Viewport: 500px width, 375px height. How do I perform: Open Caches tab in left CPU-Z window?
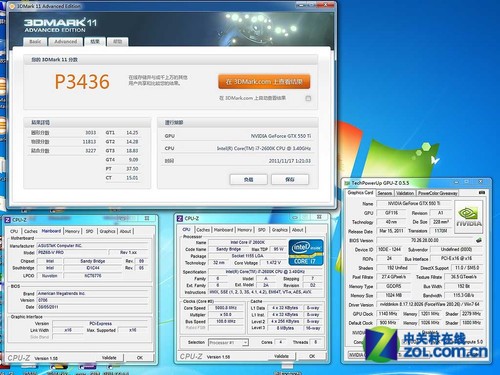[31, 231]
